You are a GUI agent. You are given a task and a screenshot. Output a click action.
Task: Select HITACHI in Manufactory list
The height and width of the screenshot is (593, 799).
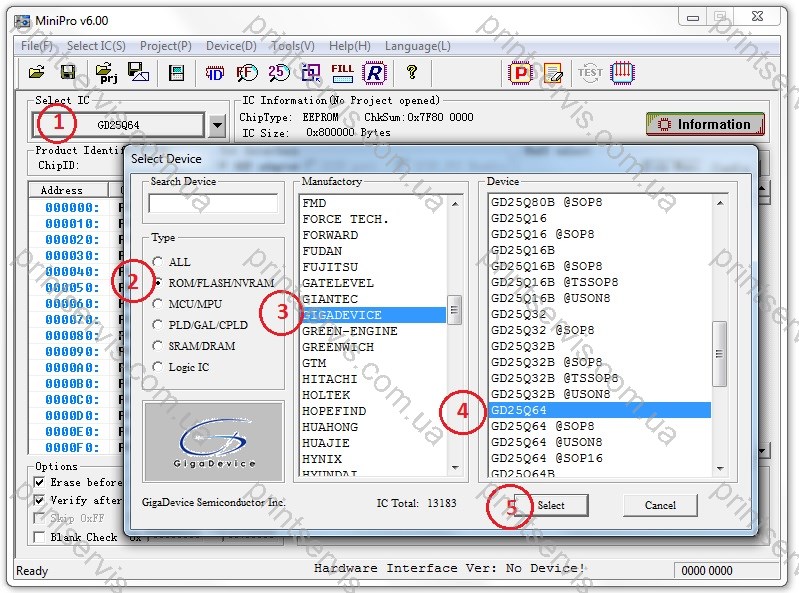coord(374,379)
